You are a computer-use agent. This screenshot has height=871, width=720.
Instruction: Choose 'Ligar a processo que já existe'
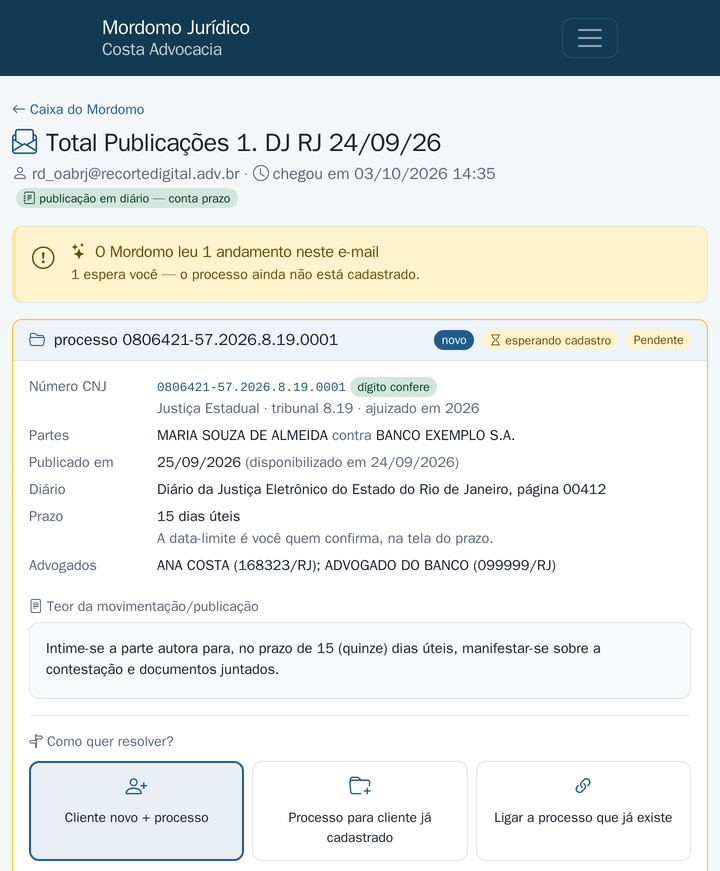(x=583, y=811)
